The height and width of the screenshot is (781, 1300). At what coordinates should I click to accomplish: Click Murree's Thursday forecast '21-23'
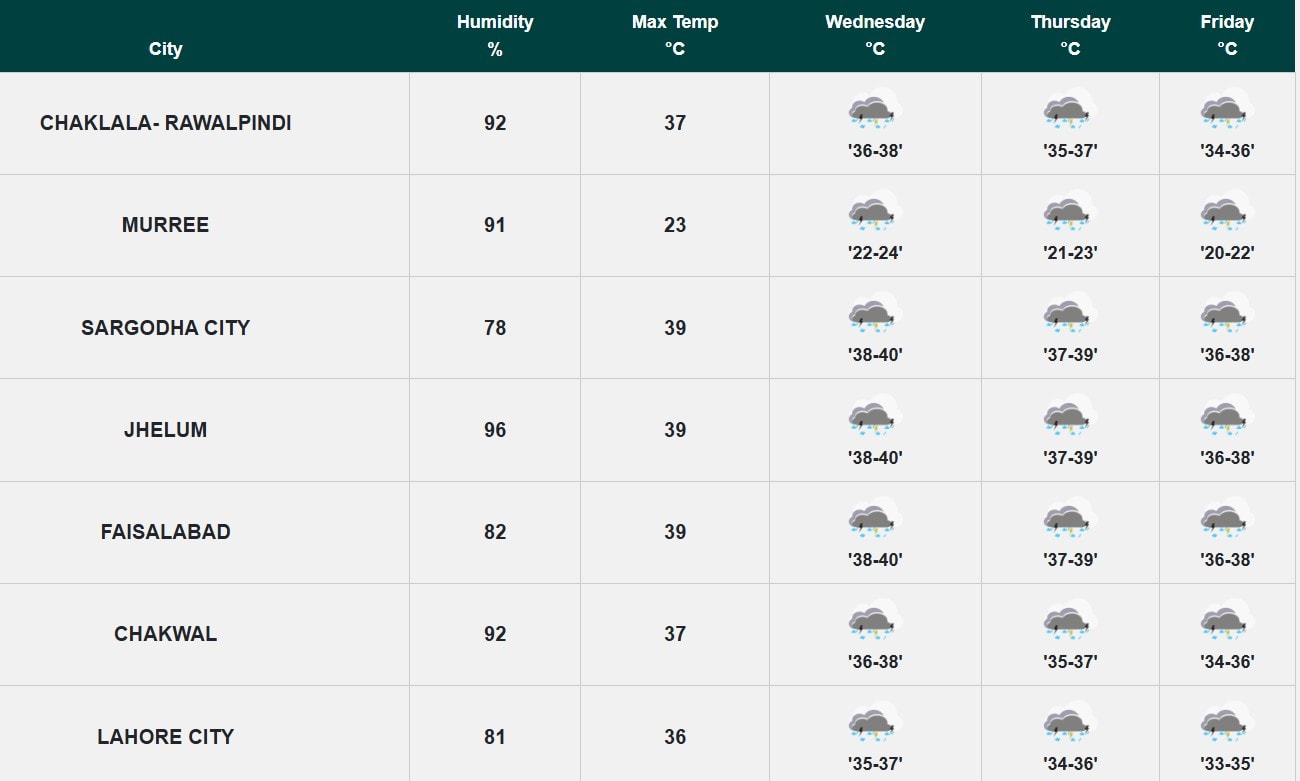point(1070,253)
